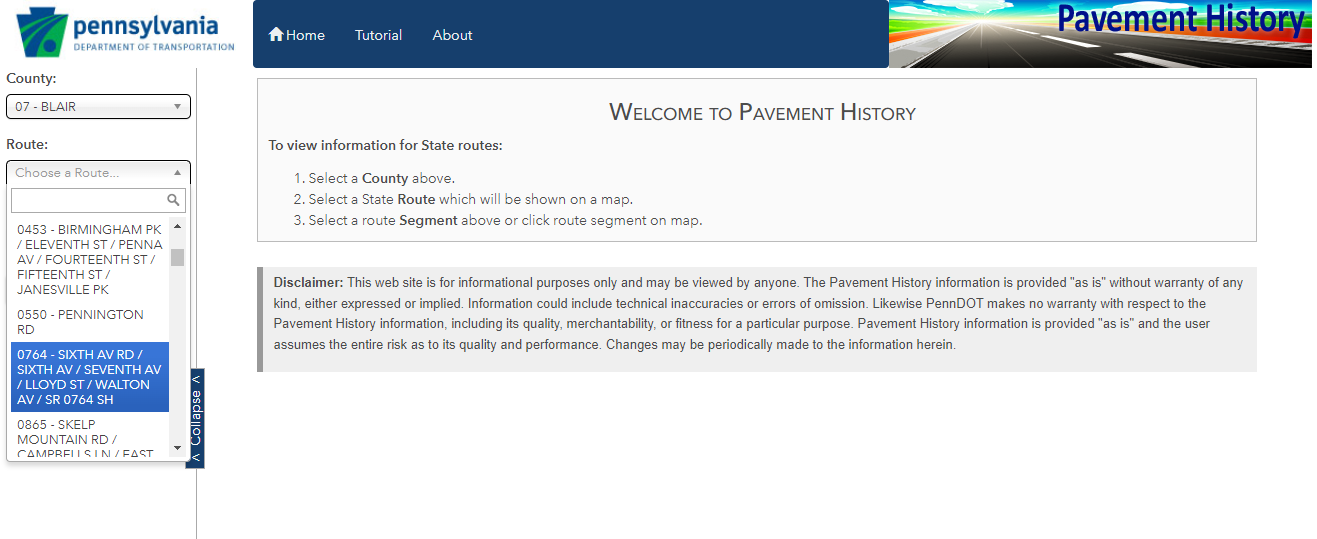Pick route 0865 - Skelp Mountain Rd
The width and height of the screenshot is (1317, 539).
tap(89, 439)
